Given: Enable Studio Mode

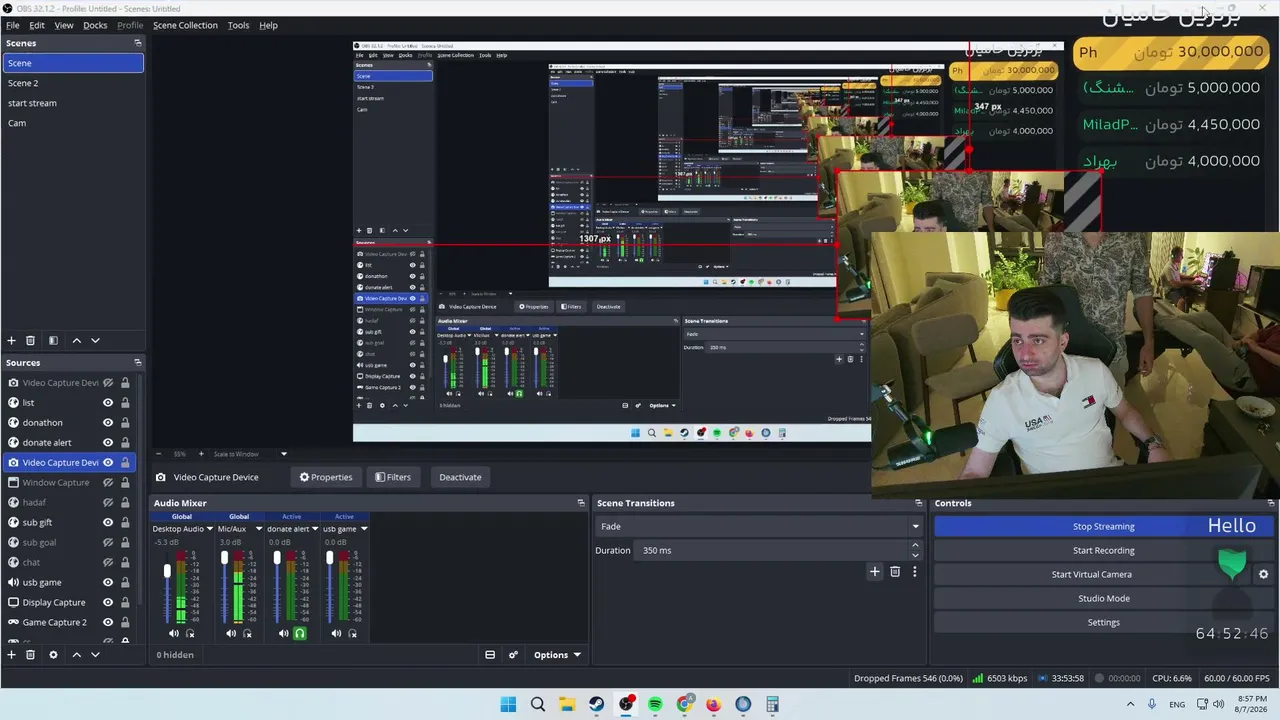Looking at the screenshot, I should click(x=1104, y=599).
